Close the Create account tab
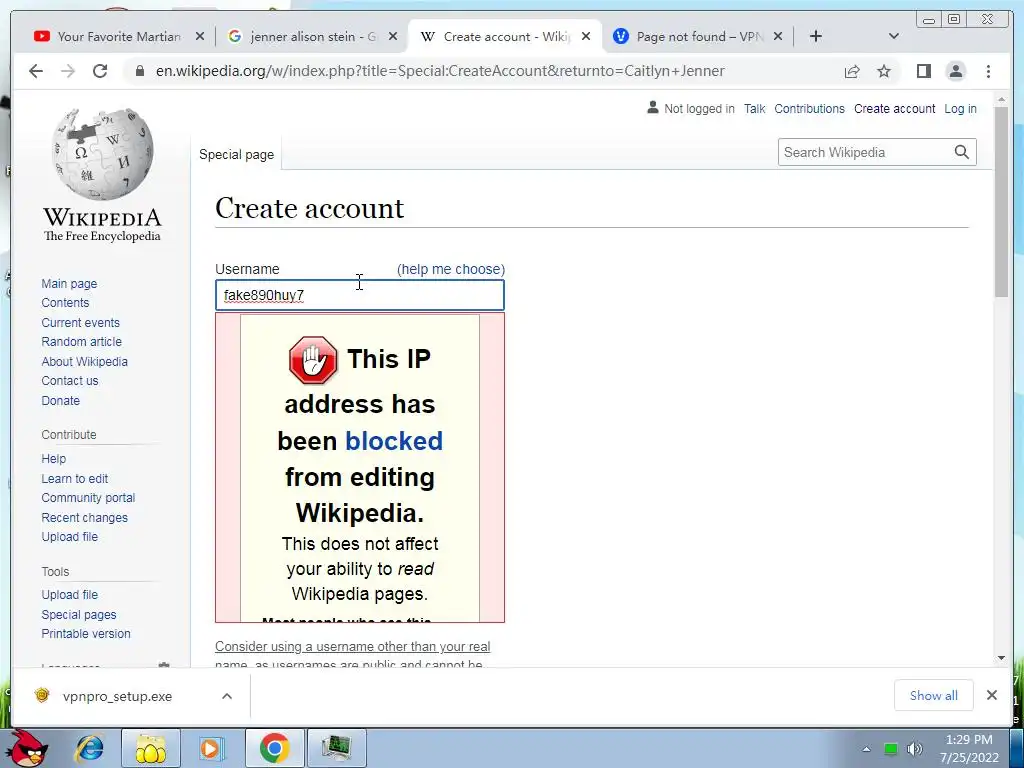 (x=586, y=37)
